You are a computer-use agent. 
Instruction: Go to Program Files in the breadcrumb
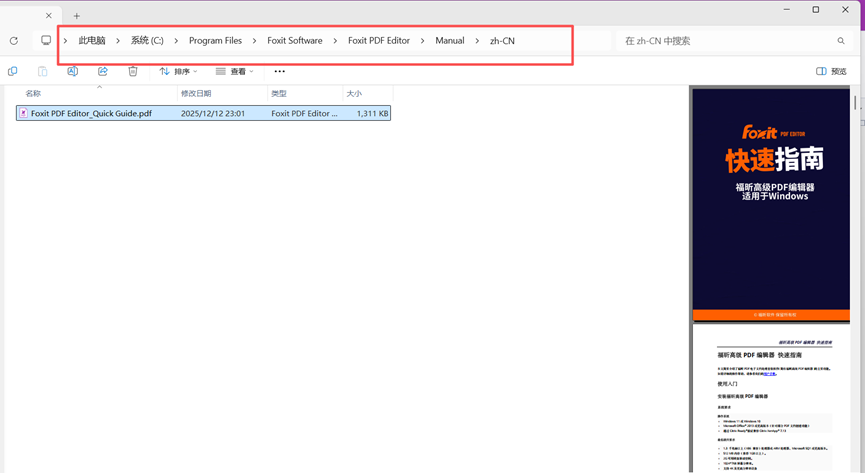(x=215, y=41)
